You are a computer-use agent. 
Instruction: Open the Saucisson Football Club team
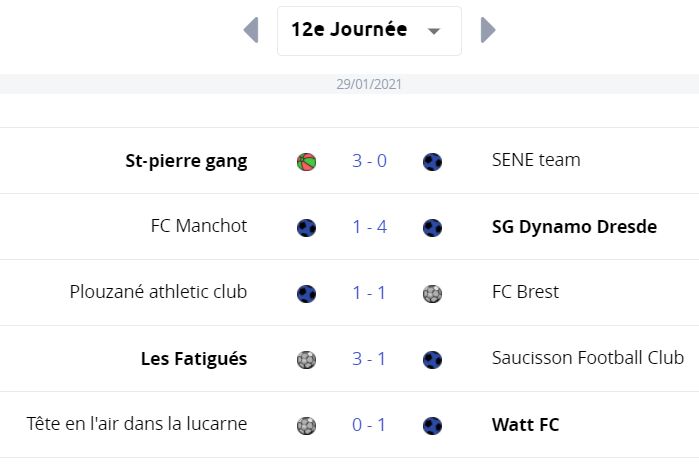(x=588, y=358)
